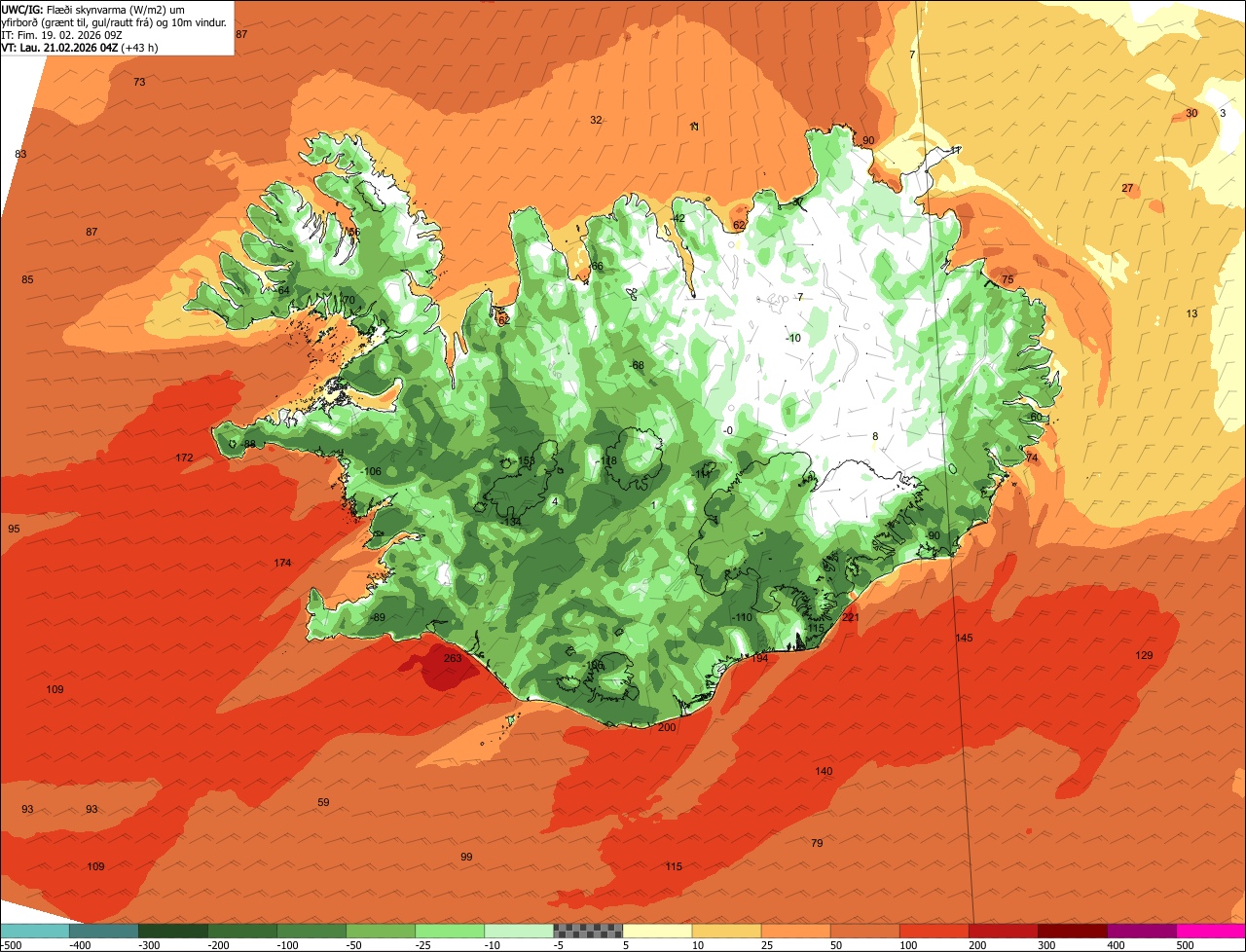Click the light orange swatch between 25 and 50
1246x952 pixels.
(x=795, y=931)
